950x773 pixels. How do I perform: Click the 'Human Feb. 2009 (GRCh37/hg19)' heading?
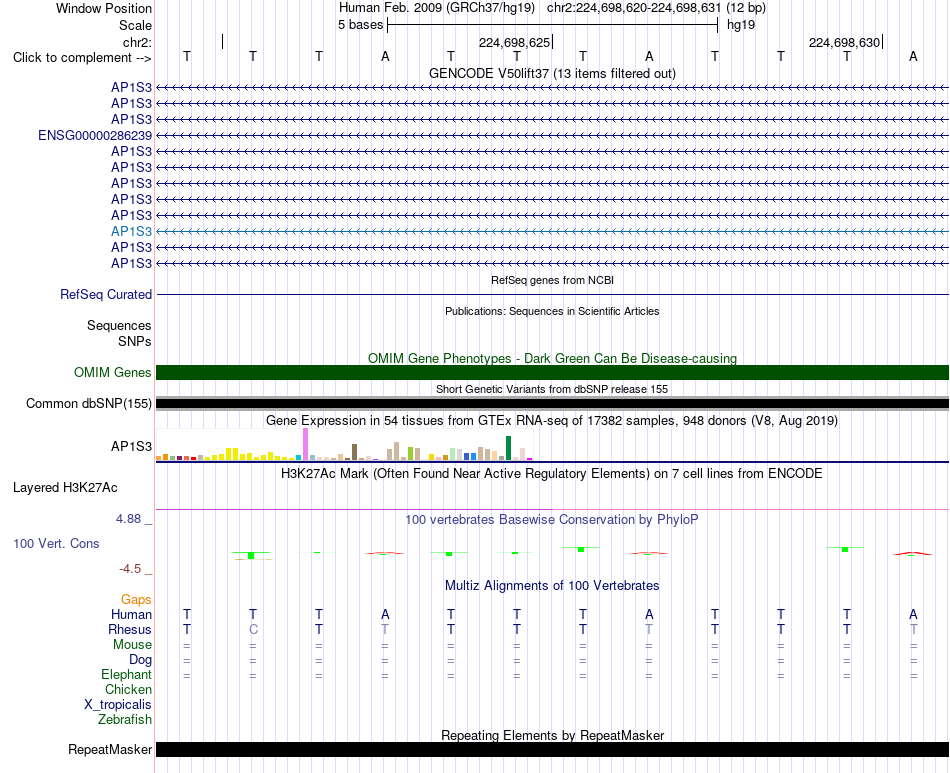(437, 8)
